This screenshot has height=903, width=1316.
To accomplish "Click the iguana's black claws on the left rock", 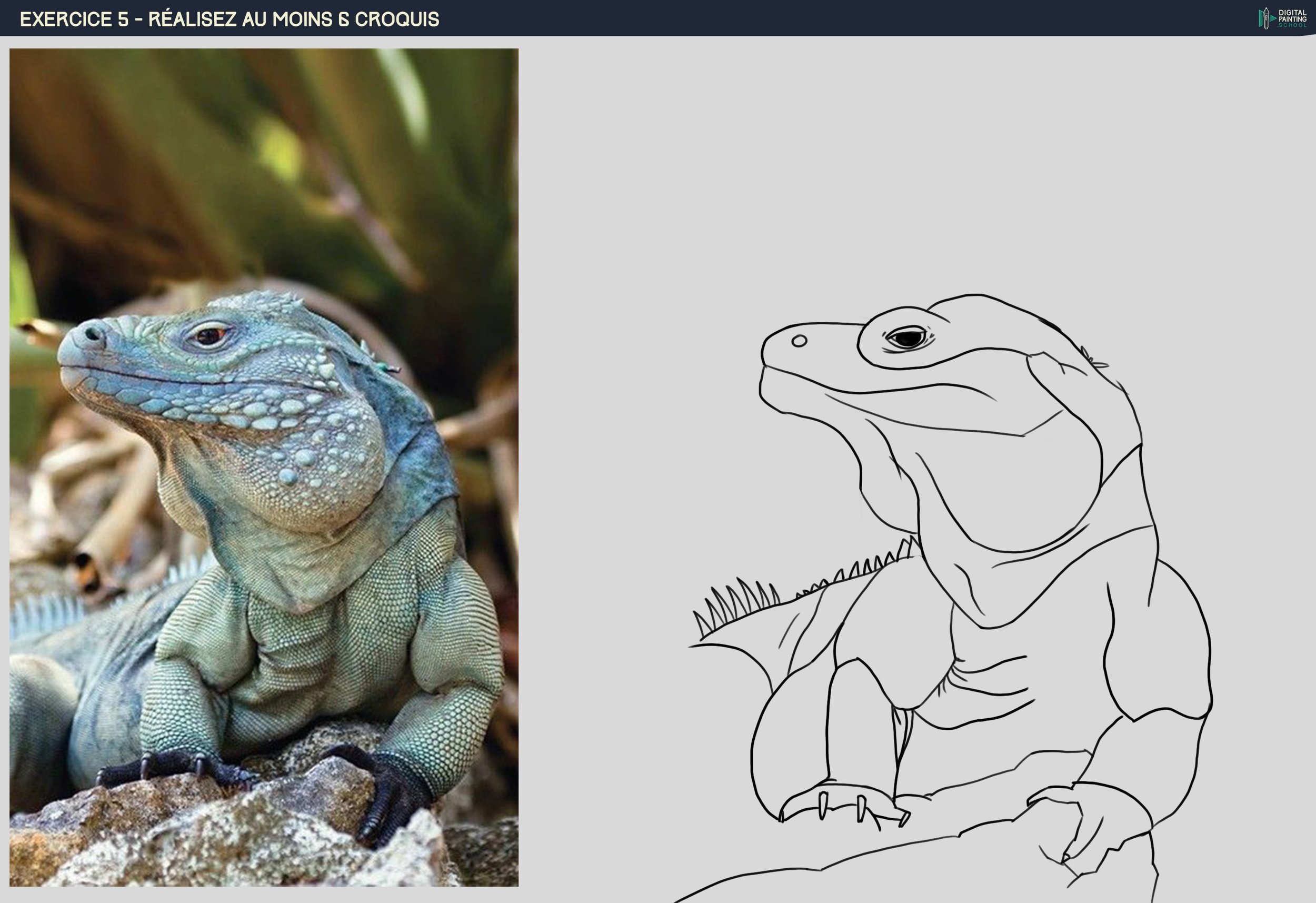I will [x=170, y=766].
